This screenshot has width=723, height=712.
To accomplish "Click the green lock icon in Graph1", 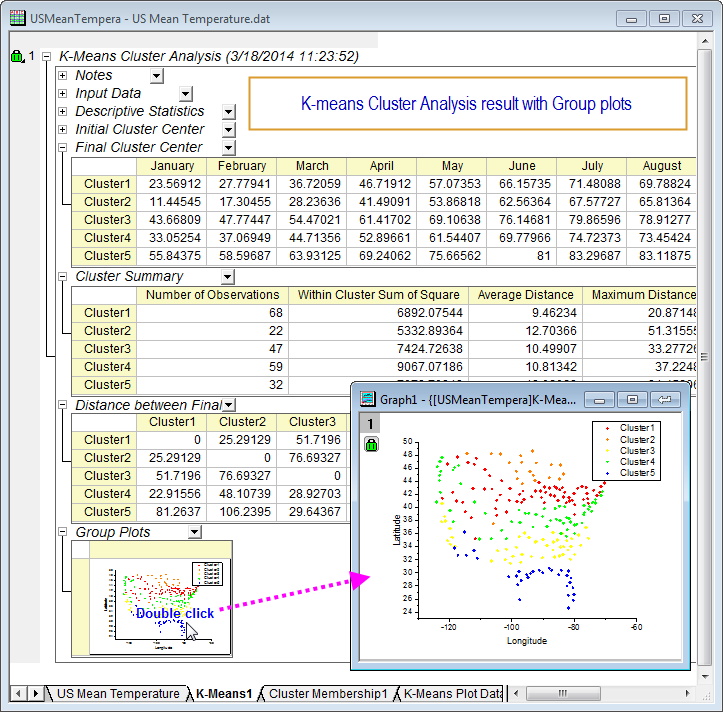I will [x=371, y=444].
